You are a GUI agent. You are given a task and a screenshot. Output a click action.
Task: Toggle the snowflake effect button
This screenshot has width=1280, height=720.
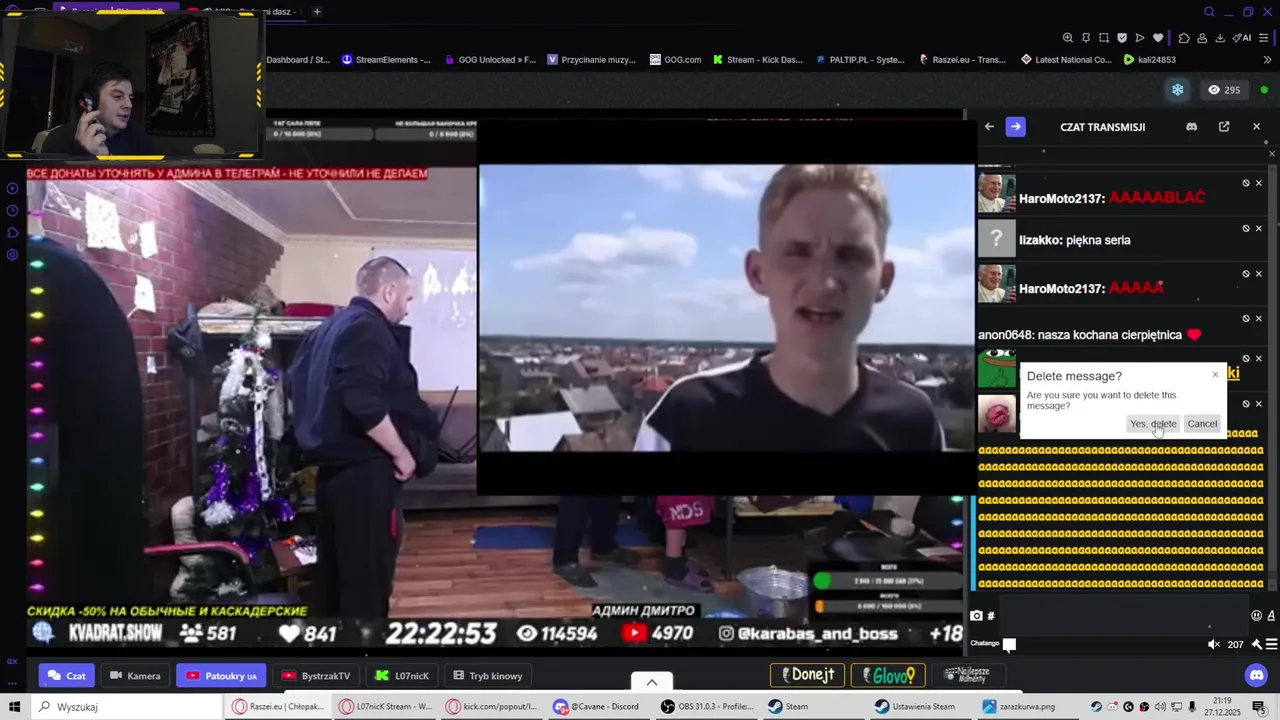[1178, 90]
